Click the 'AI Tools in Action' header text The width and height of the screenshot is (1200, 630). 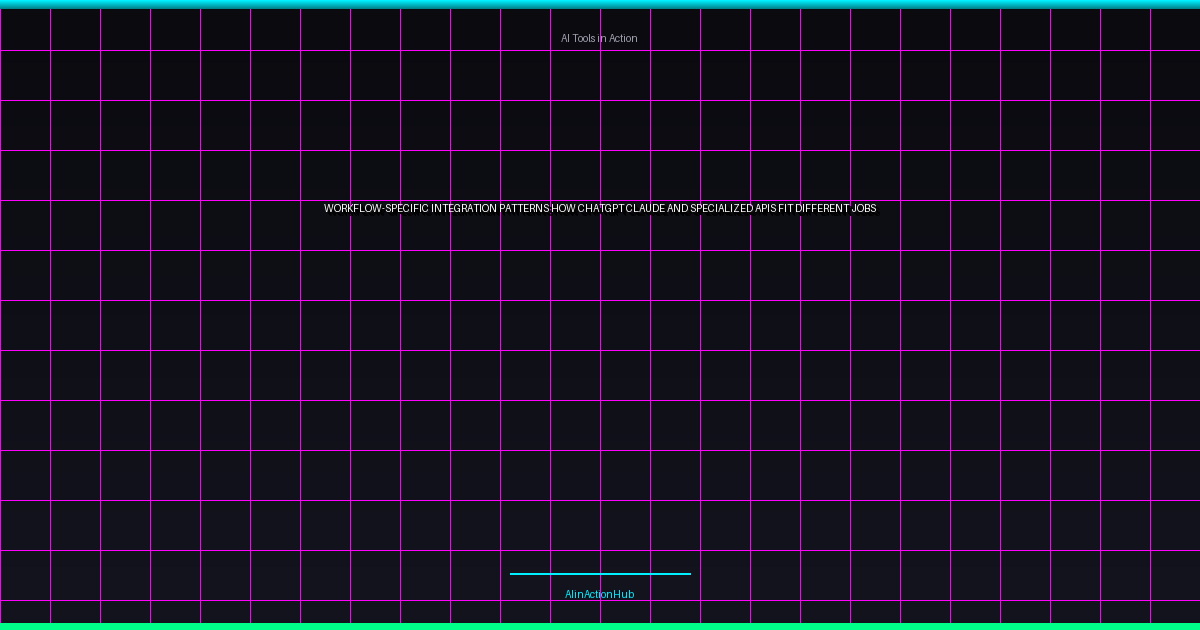click(599, 38)
